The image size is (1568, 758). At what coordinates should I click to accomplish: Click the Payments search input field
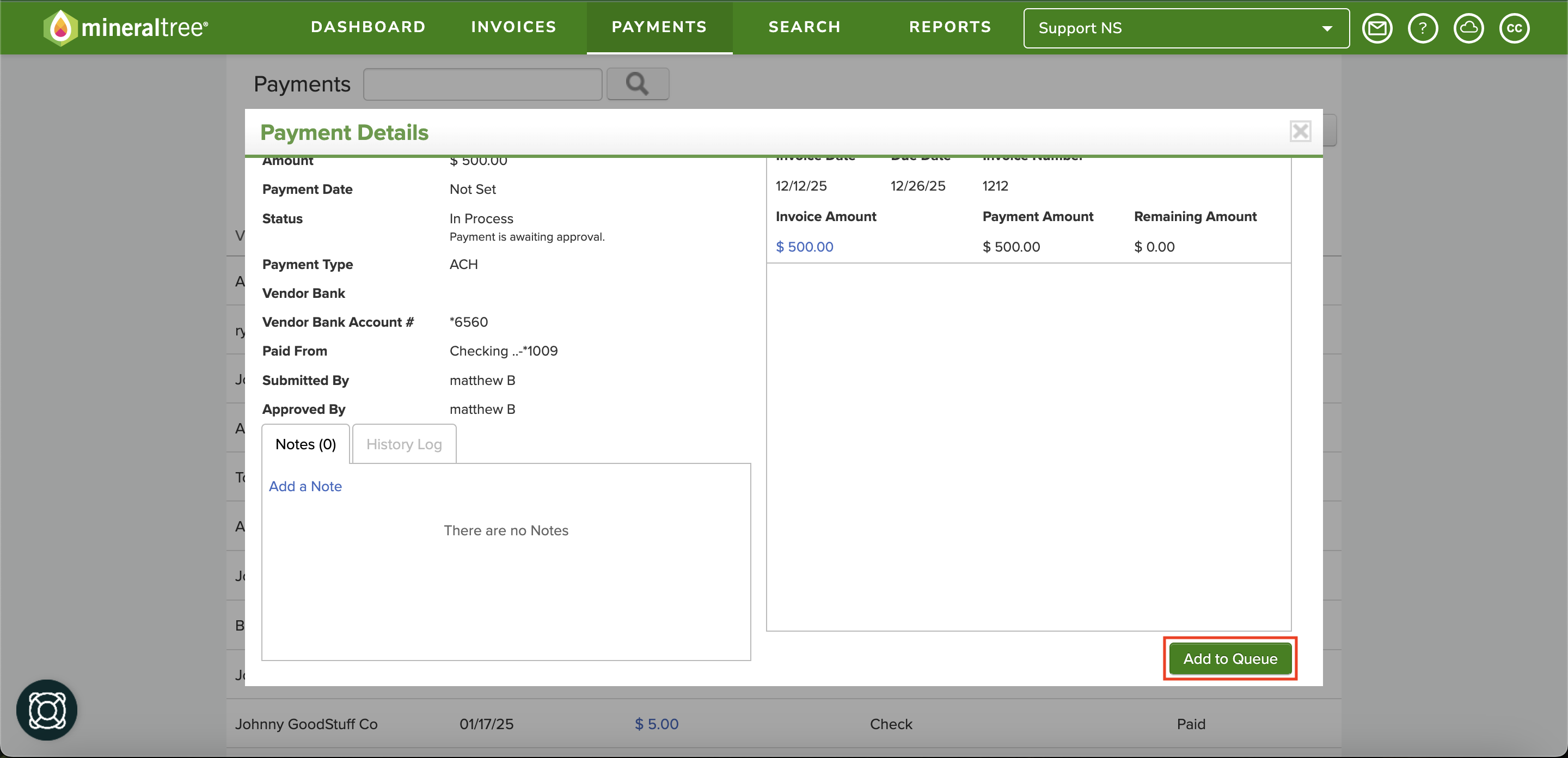pos(483,83)
